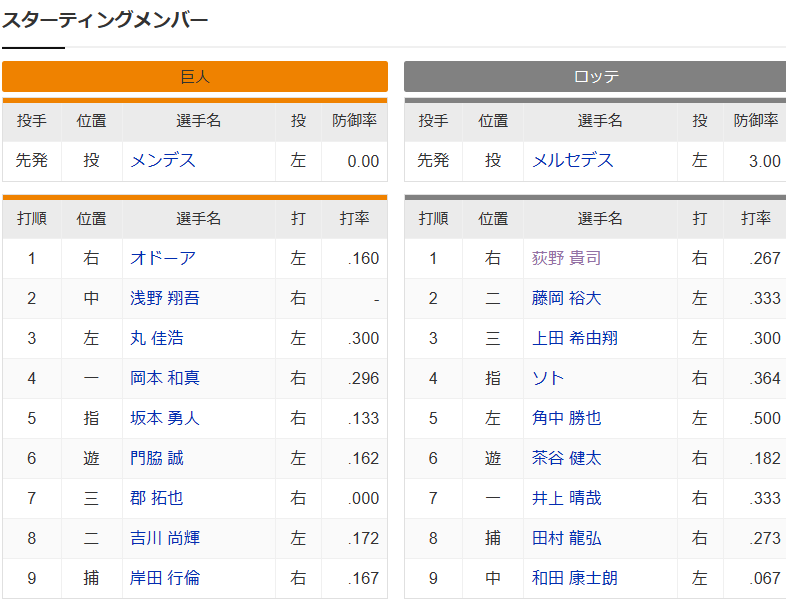The width and height of the screenshot is (786, 607).
Task: Open visited link 荻野 貴司
Action: pyautogui.click(x=566, y=258)
